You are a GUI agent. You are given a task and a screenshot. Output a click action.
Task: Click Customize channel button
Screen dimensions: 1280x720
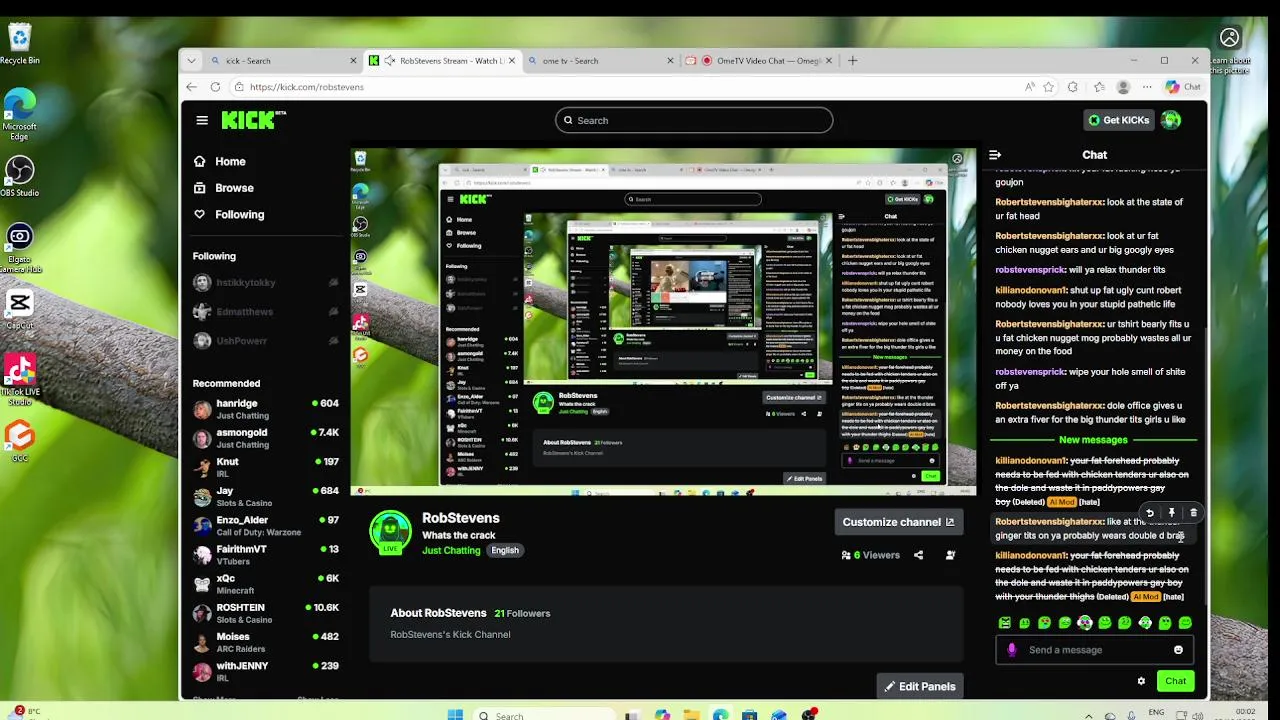(x=898, y=522)
